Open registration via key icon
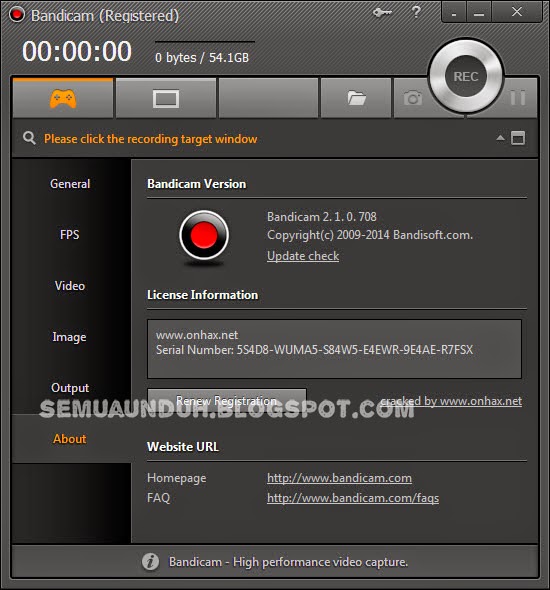550x590 pixels. [382, 13]
